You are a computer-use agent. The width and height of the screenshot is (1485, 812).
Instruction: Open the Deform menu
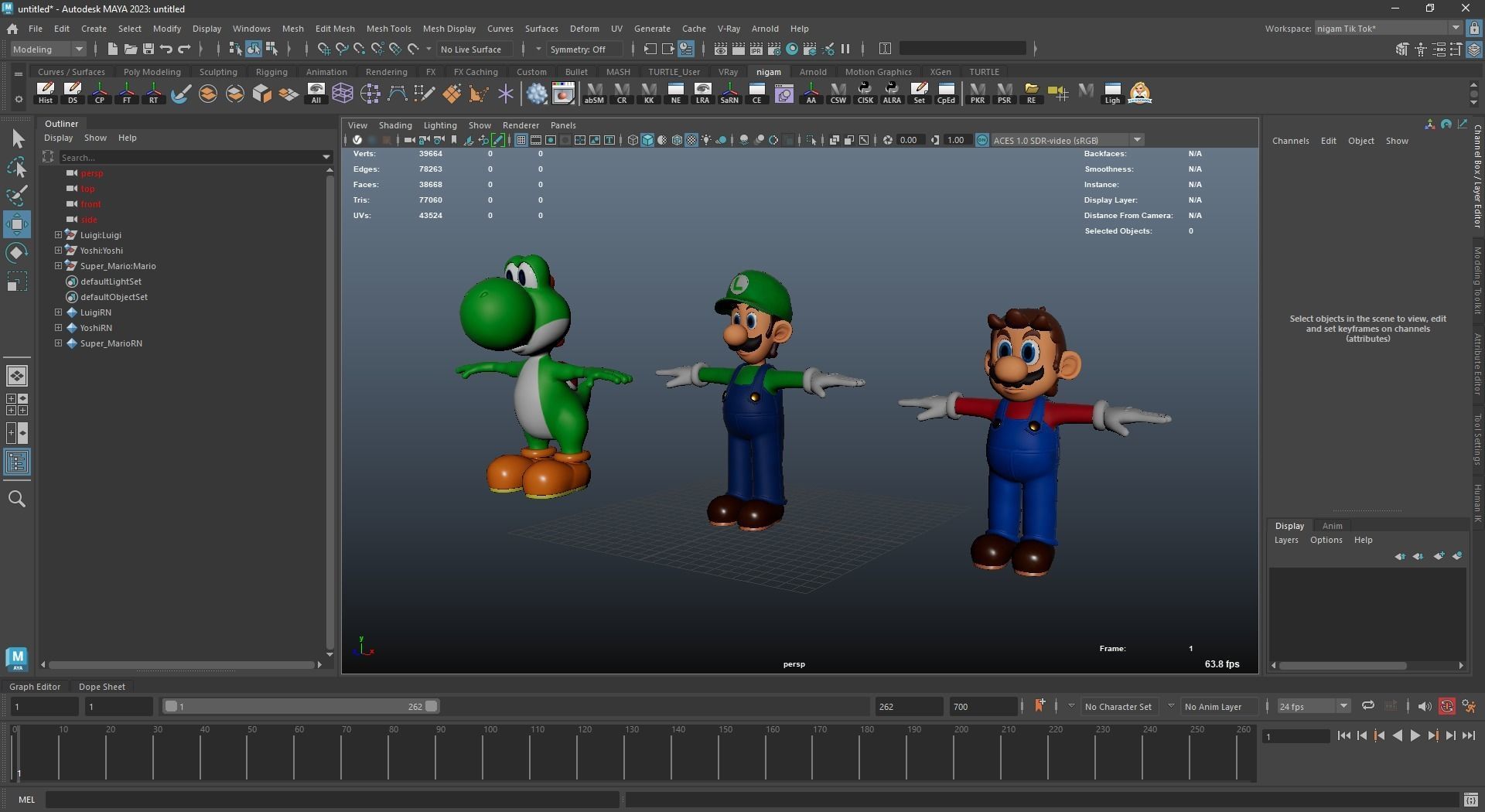click(x=584, y=29)
